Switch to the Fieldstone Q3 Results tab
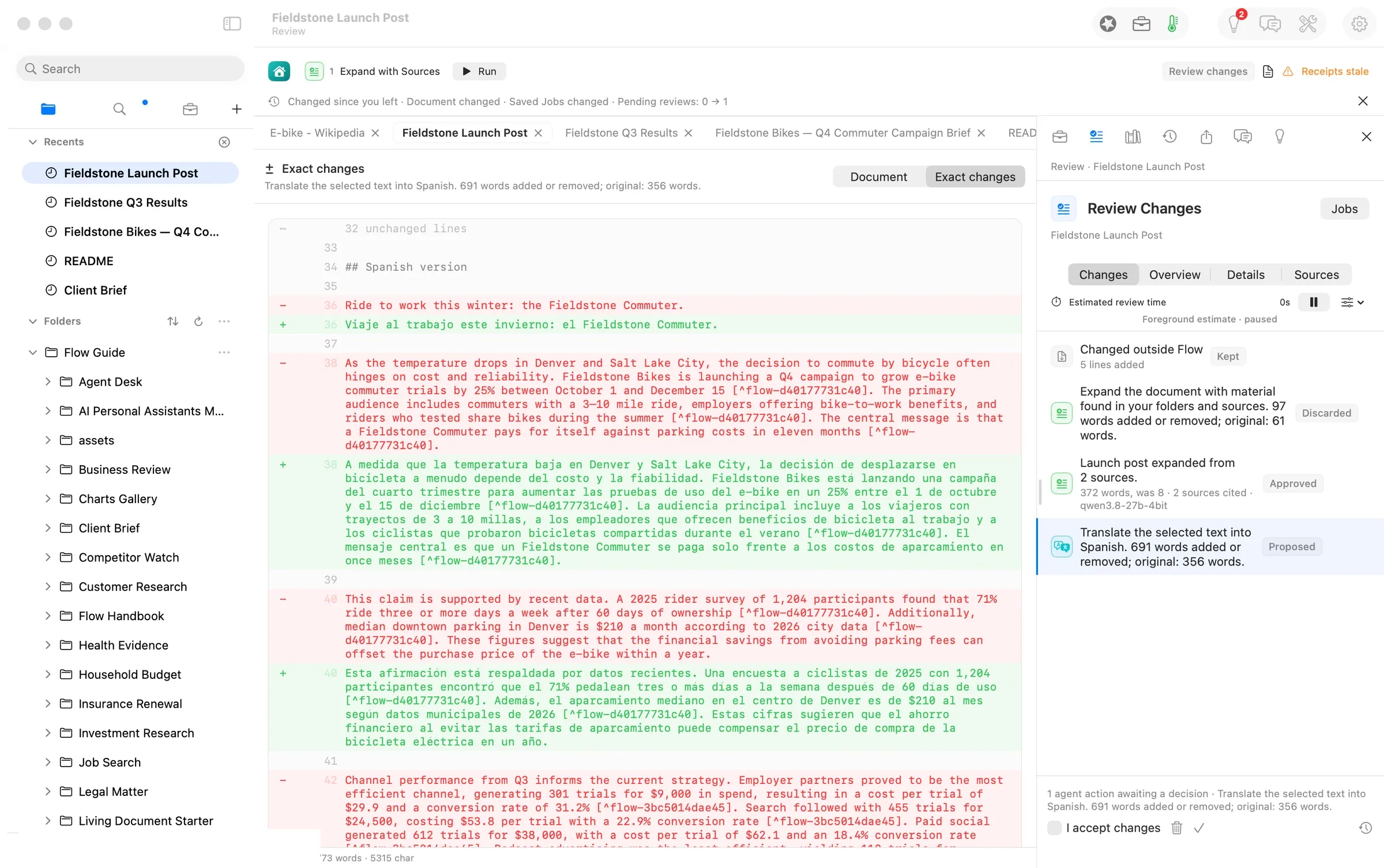 (621, 133)
